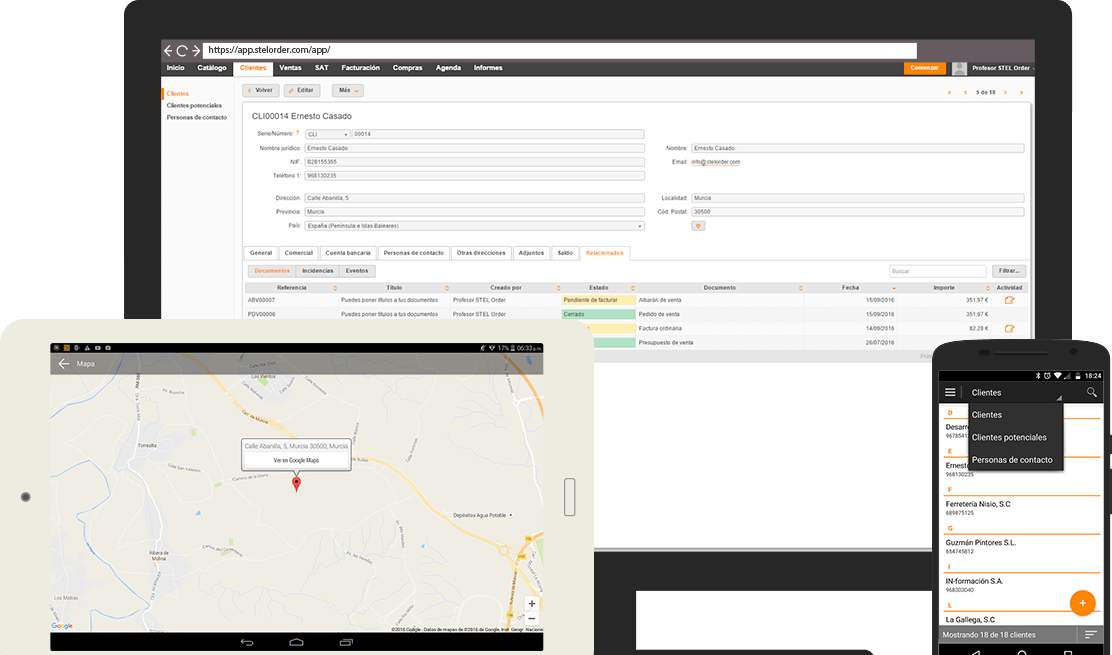Image resolution: width=1112 pixels, height=655 pixels.
Task: Switch to the Cuenta bancaria tab
Action: point(348,253)
